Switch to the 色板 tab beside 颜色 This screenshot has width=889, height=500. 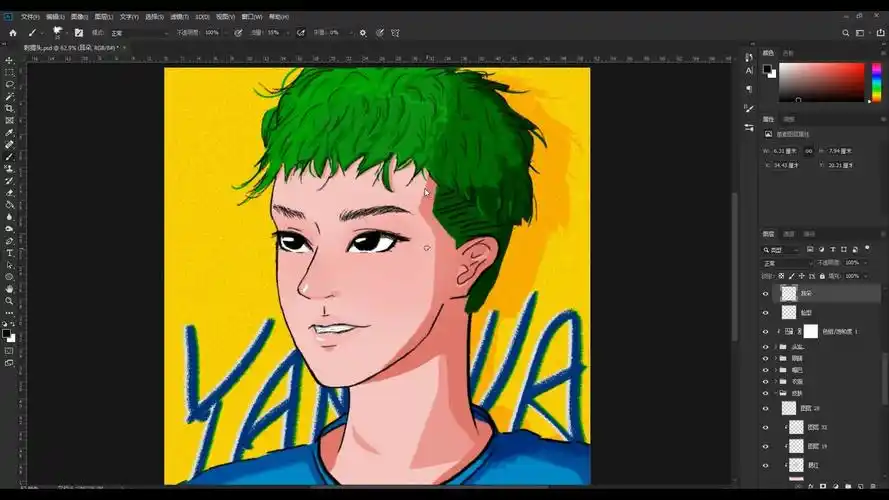pos(788,52)
